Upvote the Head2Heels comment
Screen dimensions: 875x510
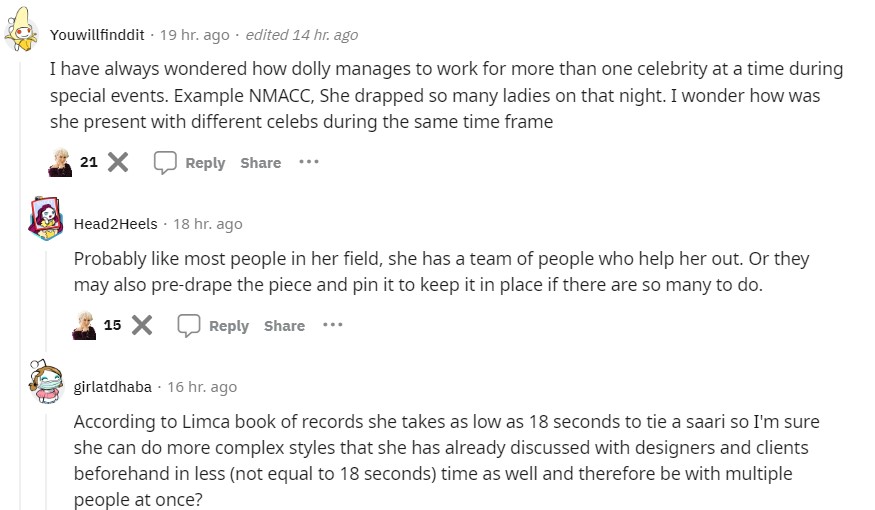click(x=85, y=325)
